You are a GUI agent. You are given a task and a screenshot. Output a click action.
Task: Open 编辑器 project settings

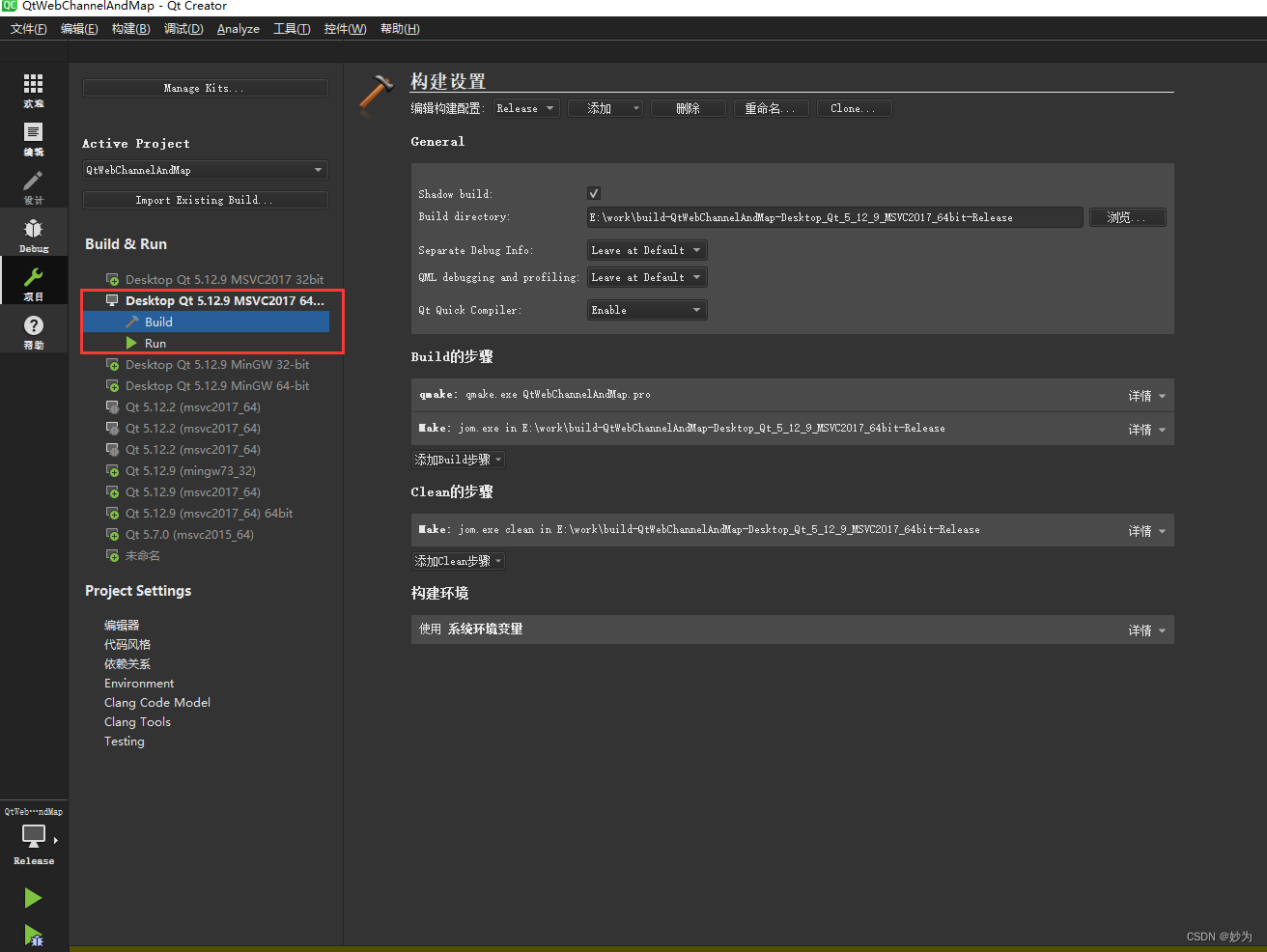(122, 626)
